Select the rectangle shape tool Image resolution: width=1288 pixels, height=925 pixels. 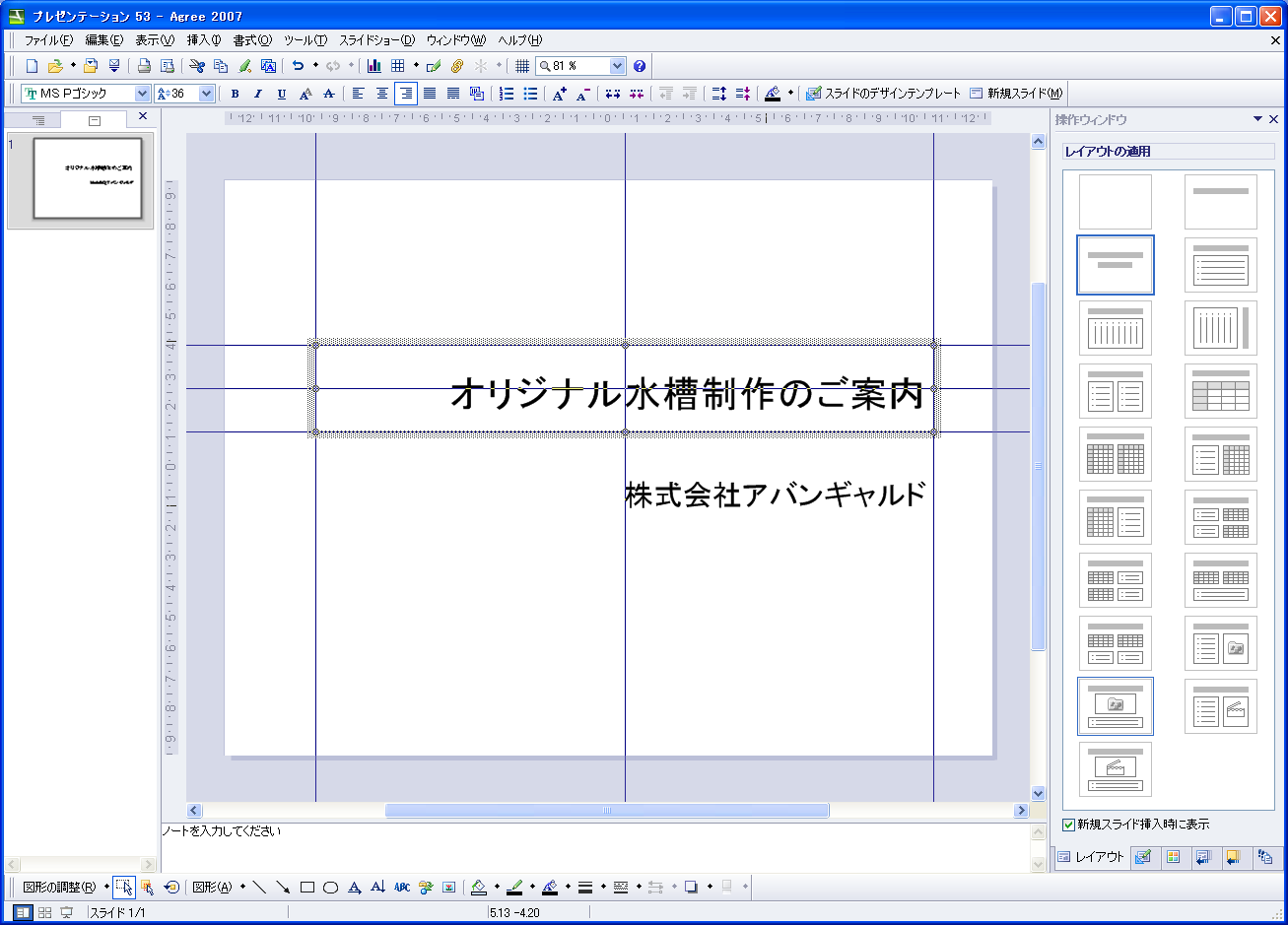(x=307, y=887)
